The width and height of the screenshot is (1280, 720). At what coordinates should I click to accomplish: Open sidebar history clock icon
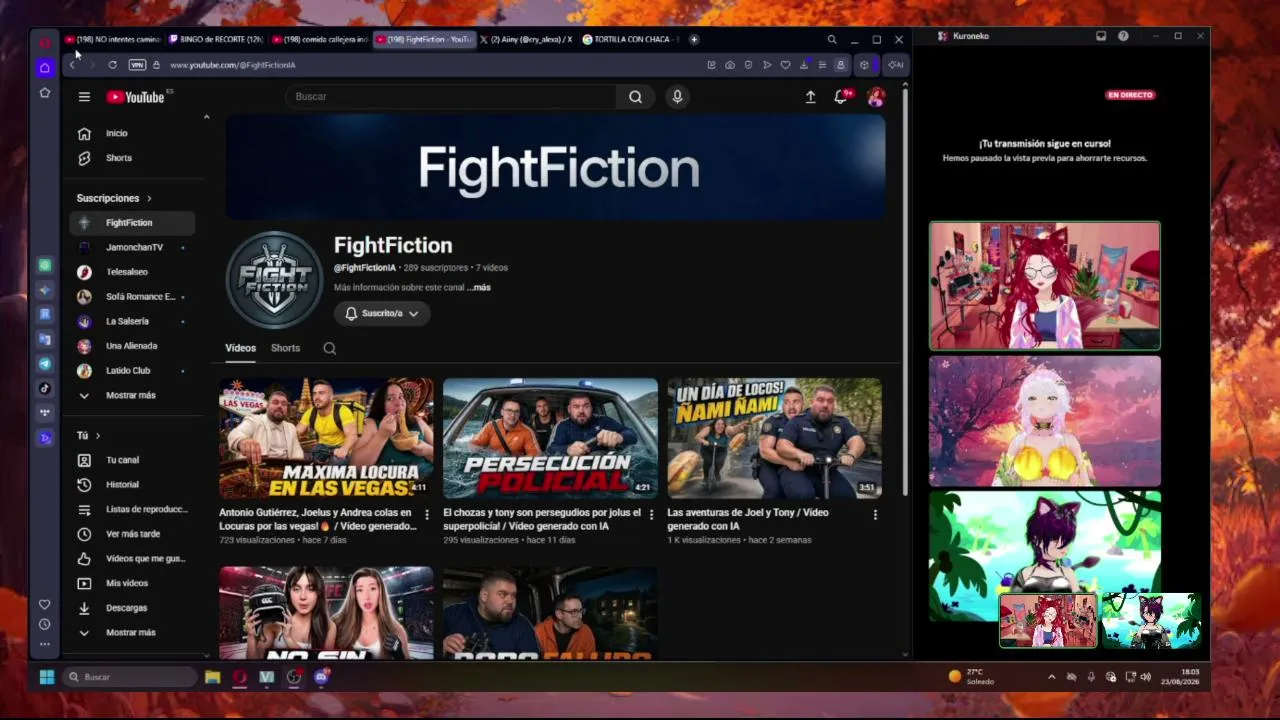pyautogui.click(x=44, y=624)
